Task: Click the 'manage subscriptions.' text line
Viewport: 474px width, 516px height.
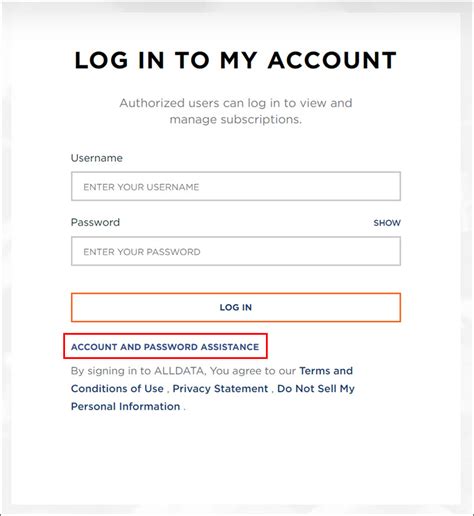Action: click(236, 119)
